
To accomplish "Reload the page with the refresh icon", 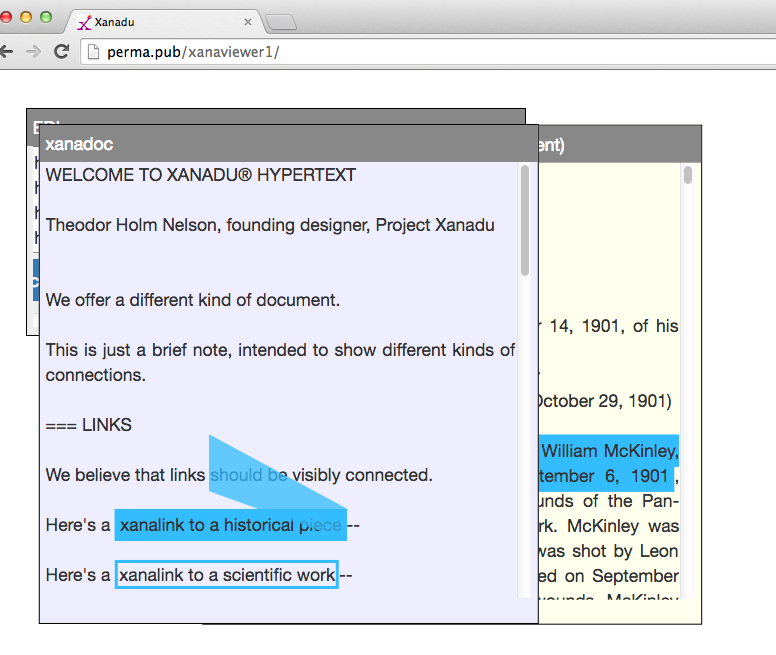I will coord(61,51).
